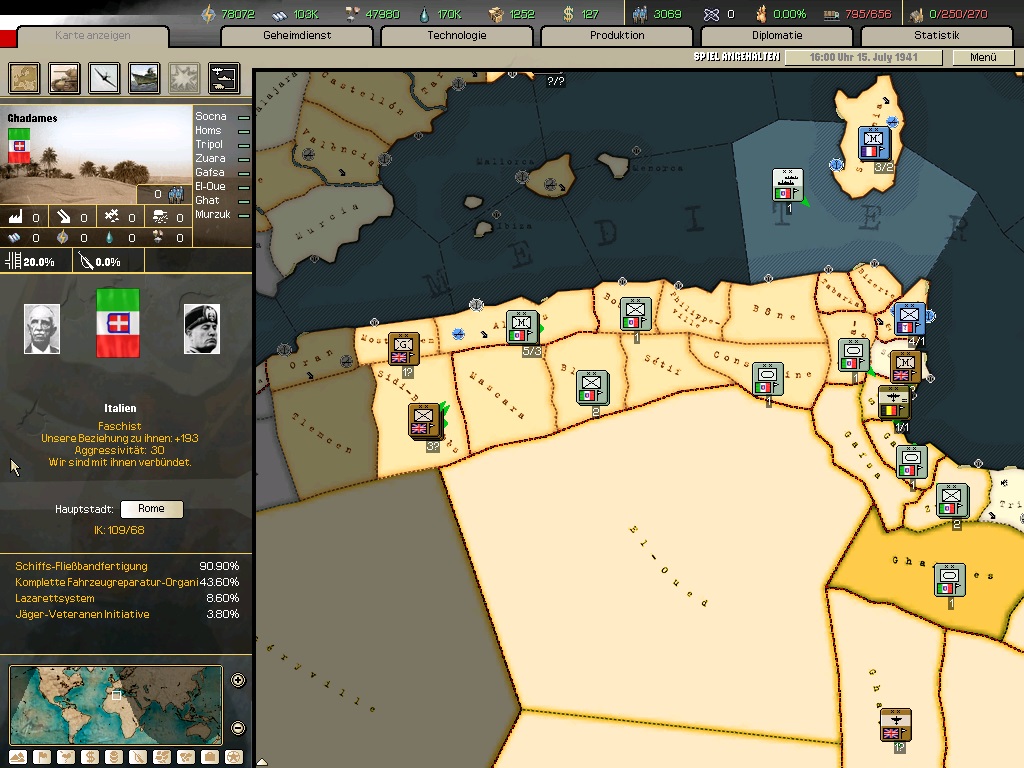
Task: Click the world minimap
Action: pos(116,705)
